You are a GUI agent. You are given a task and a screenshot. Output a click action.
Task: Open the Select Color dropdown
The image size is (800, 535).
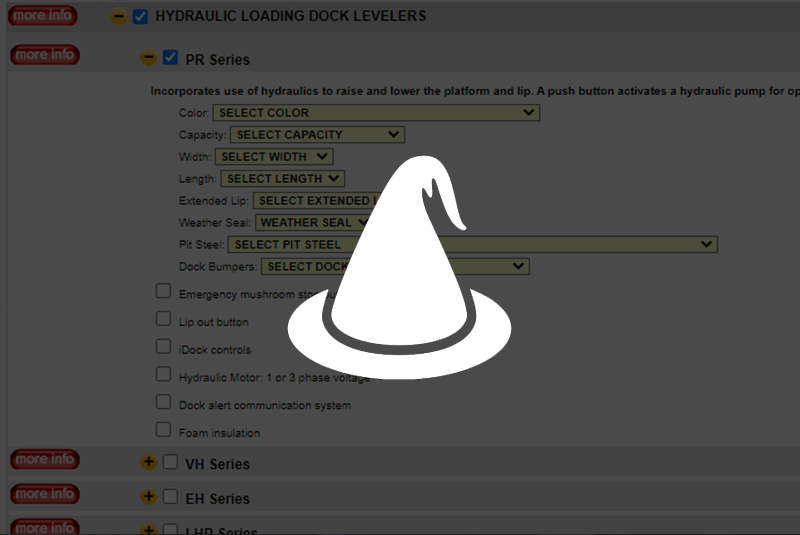376,113
